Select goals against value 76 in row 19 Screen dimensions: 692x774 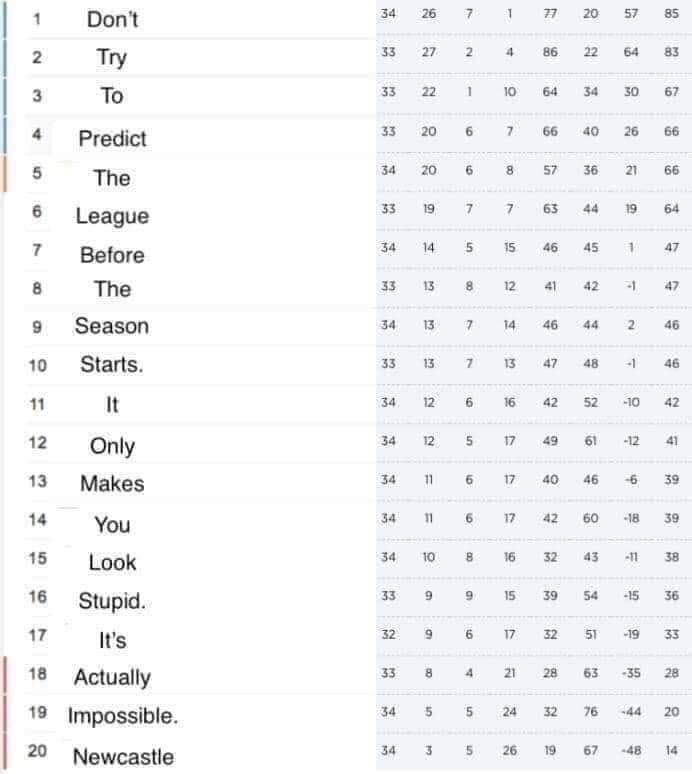pyautogui.click(x=590, y=712)
